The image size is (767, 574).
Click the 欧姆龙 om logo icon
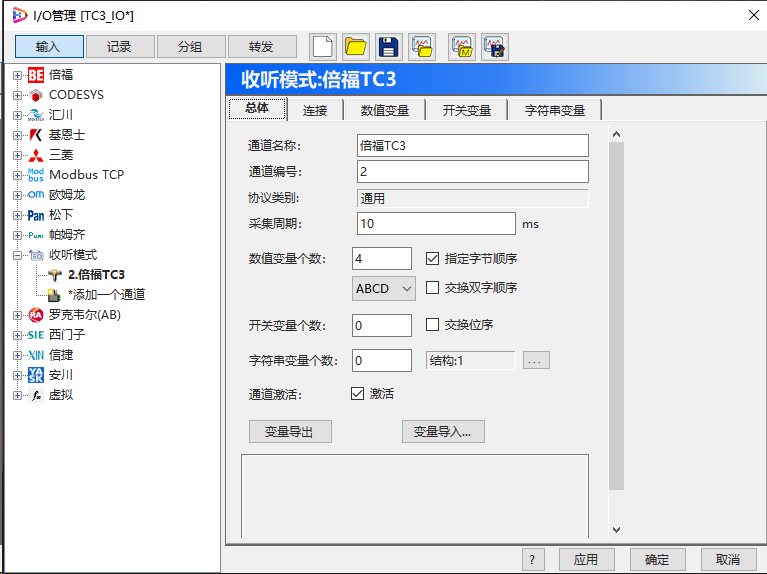click(x=36, y=195)
